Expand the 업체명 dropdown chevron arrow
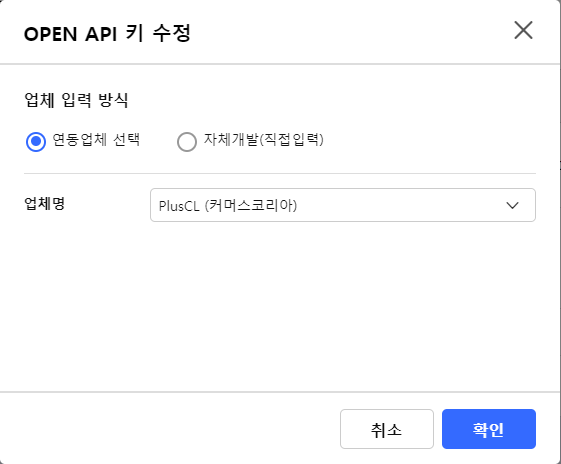 coord(512,205)
